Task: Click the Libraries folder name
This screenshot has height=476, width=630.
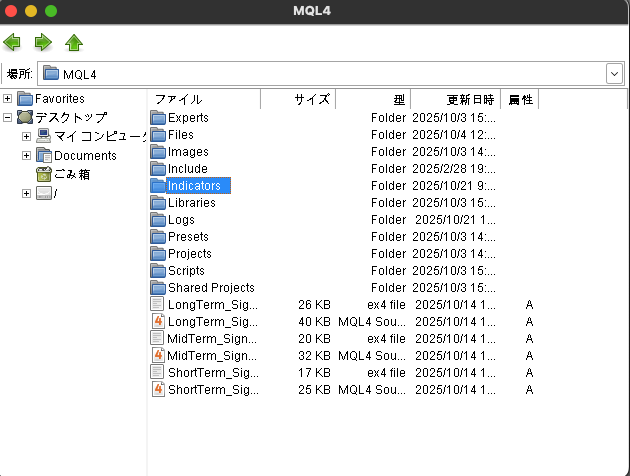Action: pyautogui.click(x=192, y=203)
